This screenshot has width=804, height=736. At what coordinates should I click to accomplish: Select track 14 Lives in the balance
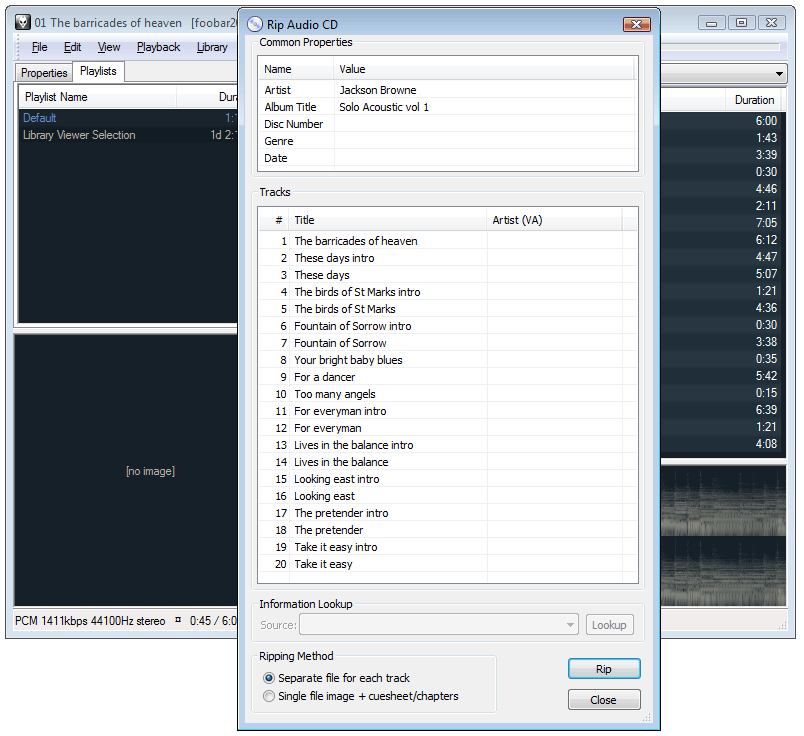pyautogui.click(x=448, y=462)
